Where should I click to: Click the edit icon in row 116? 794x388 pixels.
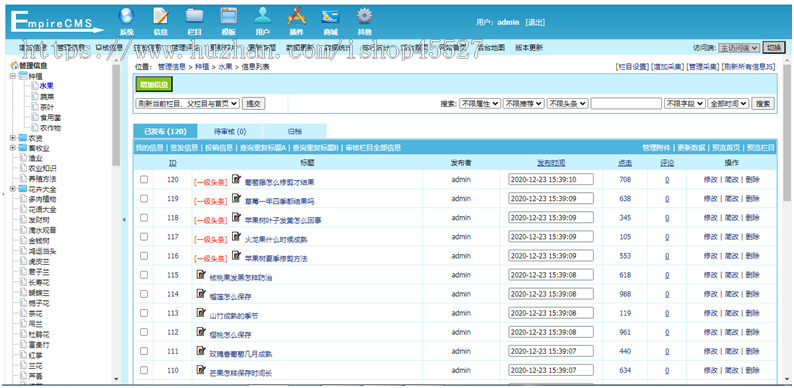pos(236,255)
